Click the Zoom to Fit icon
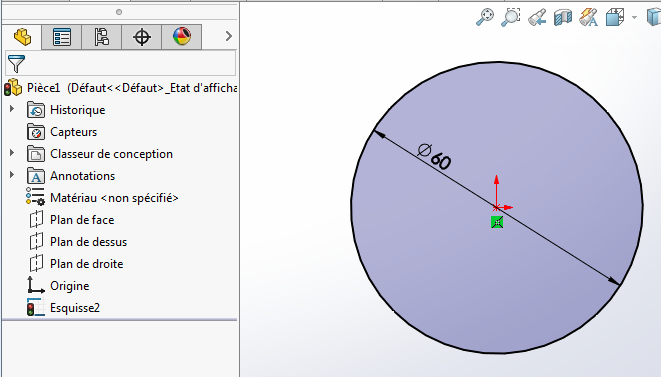The height and width of the screenshot is (377, 661). coord(485,17)
